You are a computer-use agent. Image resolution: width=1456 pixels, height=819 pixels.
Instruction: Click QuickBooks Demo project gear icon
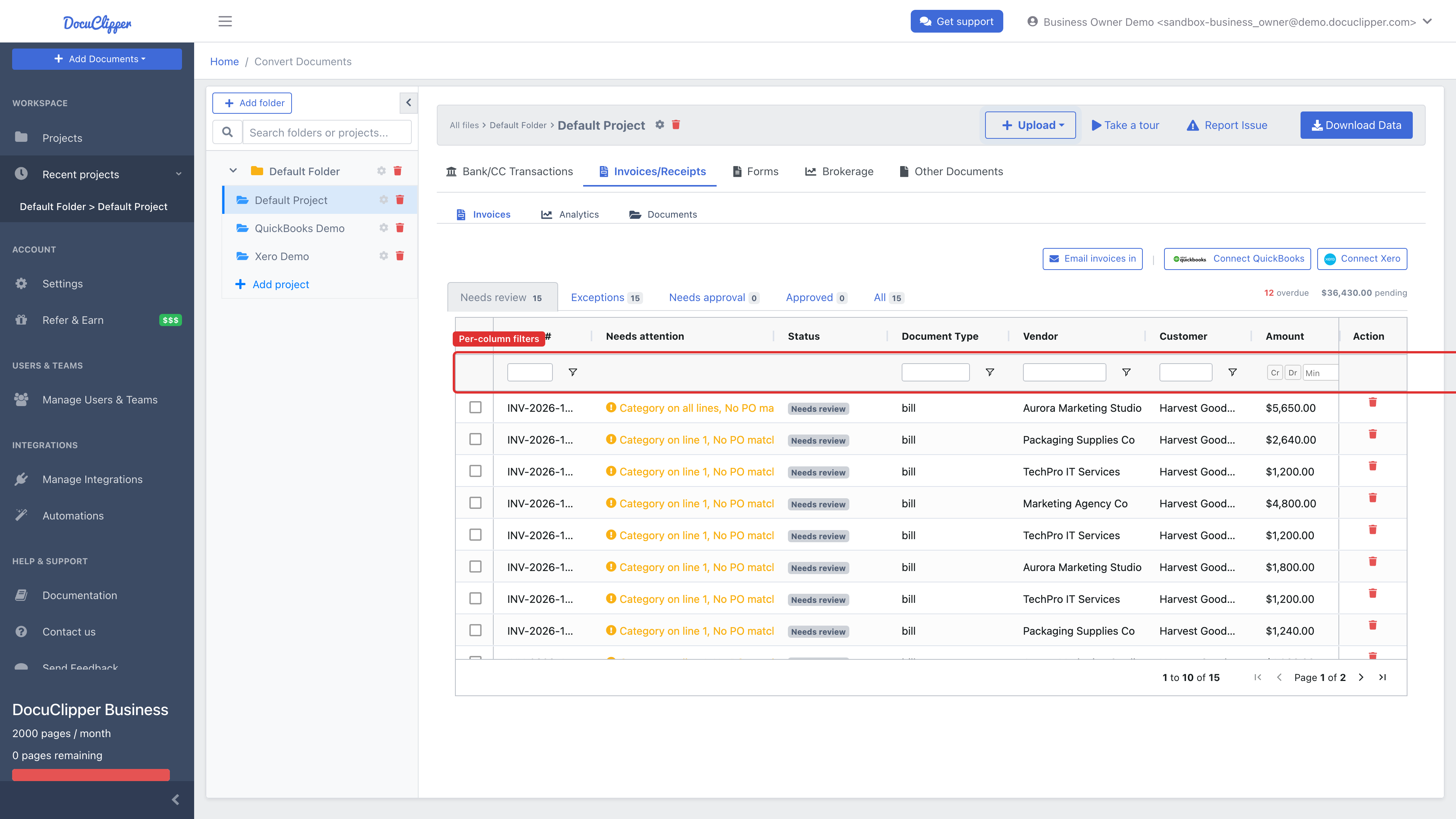pos(384,228)
